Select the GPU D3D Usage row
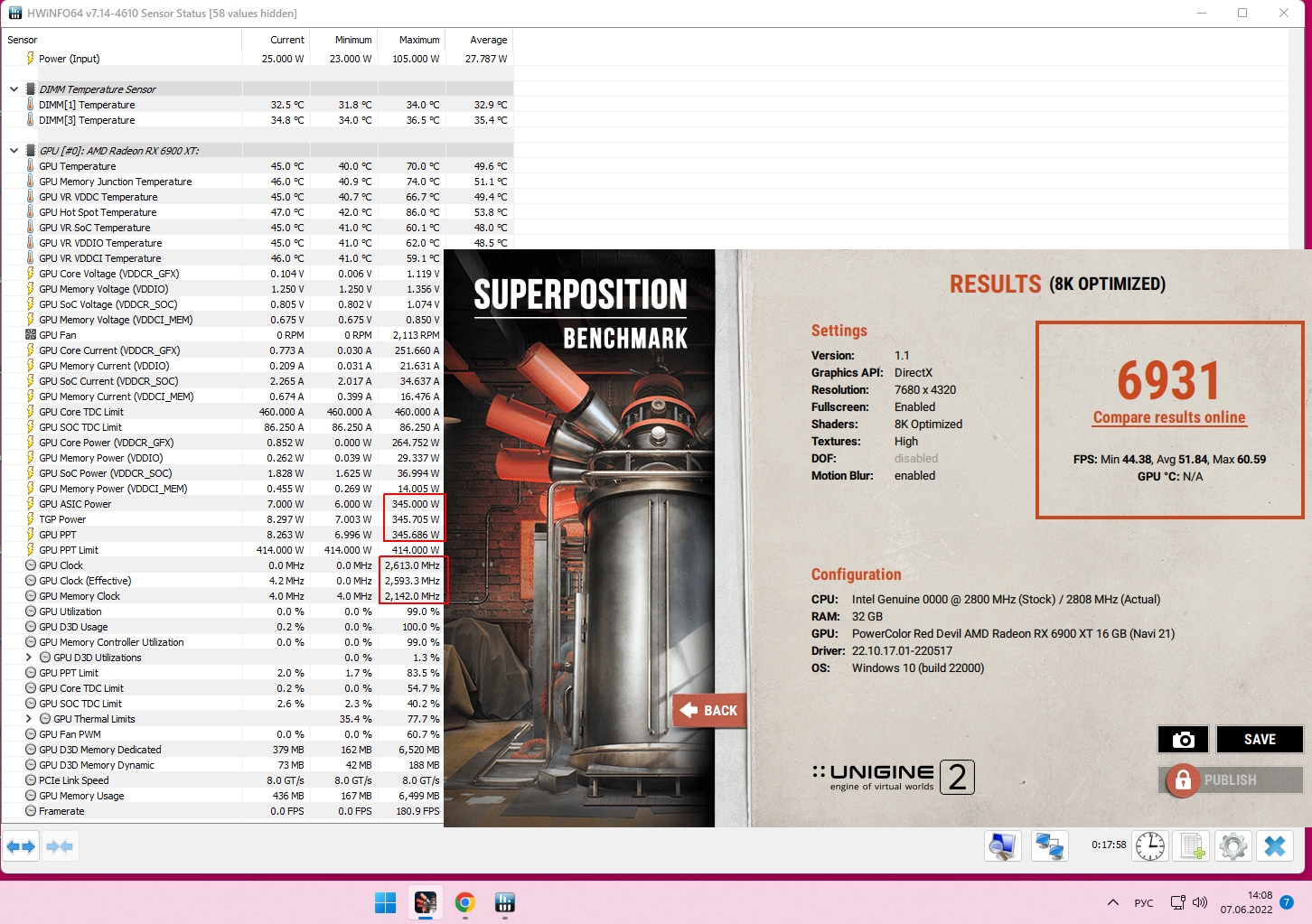 click(222, 627)
